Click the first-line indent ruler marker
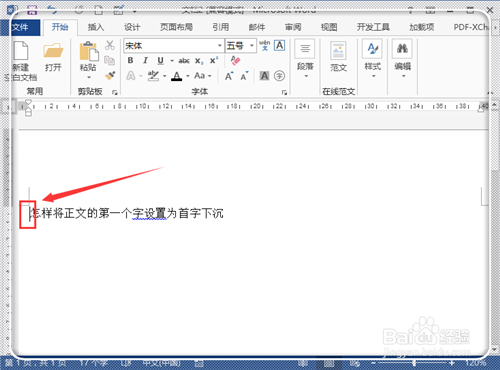The width and height of the screenshot is (500, 370). click(x=29, y=103)
